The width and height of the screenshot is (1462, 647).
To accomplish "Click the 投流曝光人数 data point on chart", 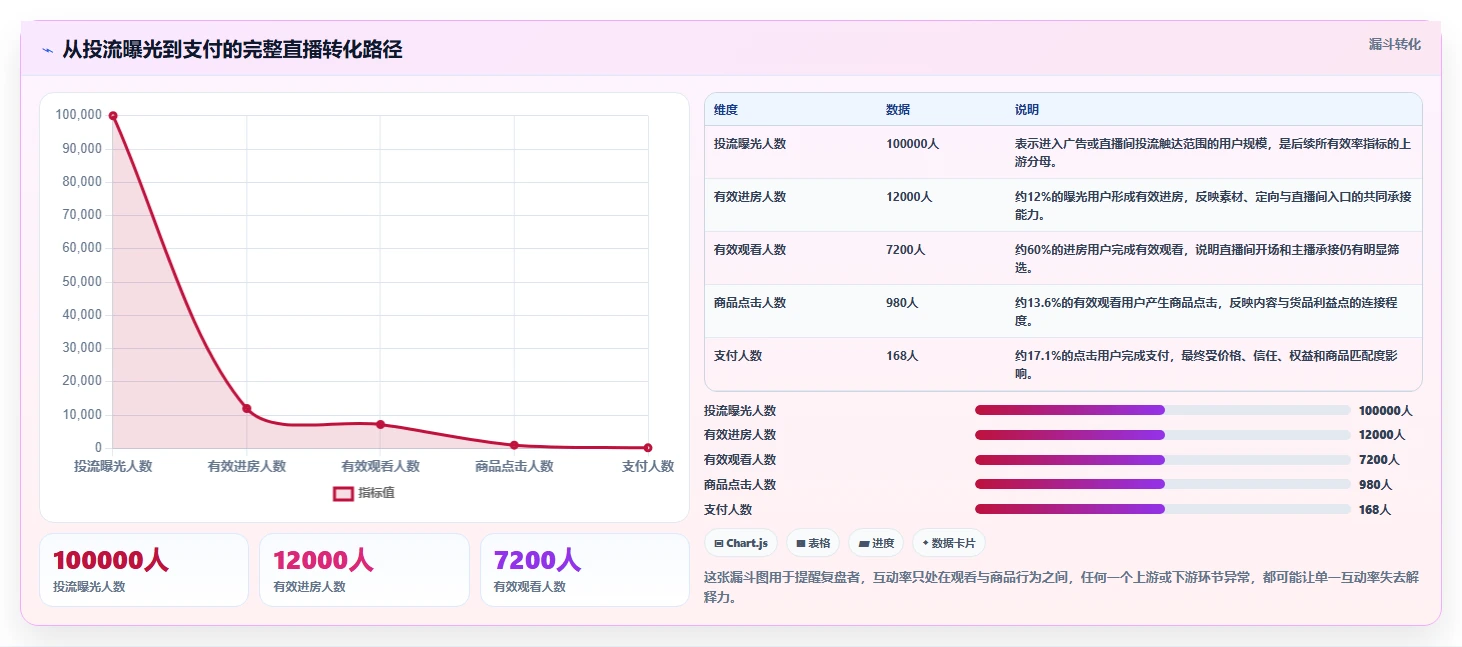I will point(113,116).
